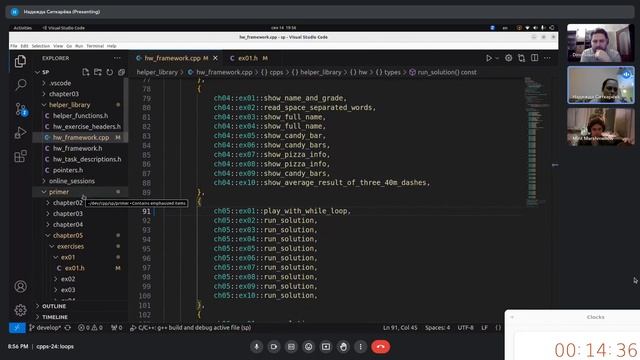Open the Explorer view in activity bar

click(x=20, y=61)
